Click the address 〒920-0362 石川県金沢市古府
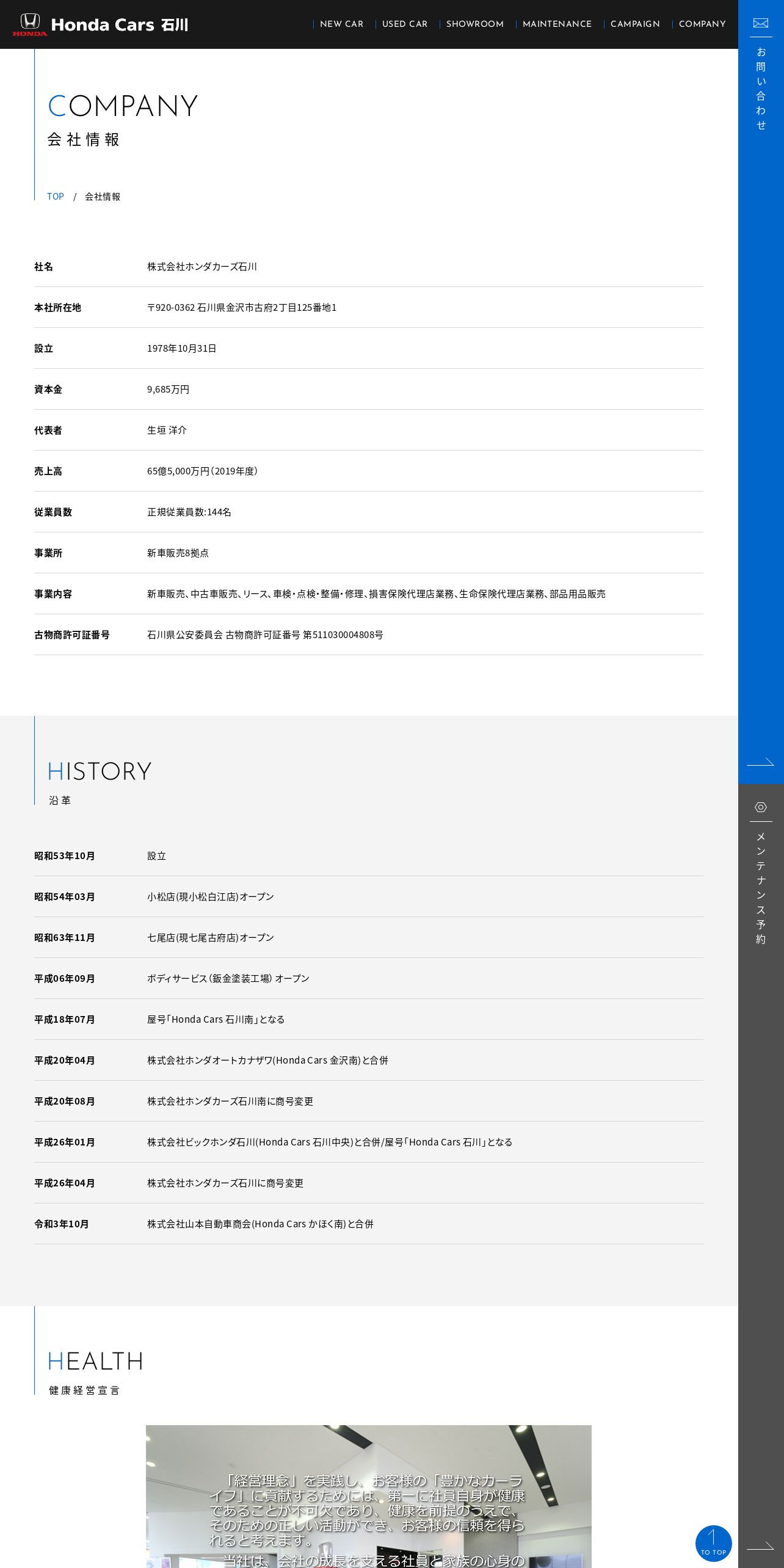784x1568 pixels. pyautogui.click(x=242, y=308)
